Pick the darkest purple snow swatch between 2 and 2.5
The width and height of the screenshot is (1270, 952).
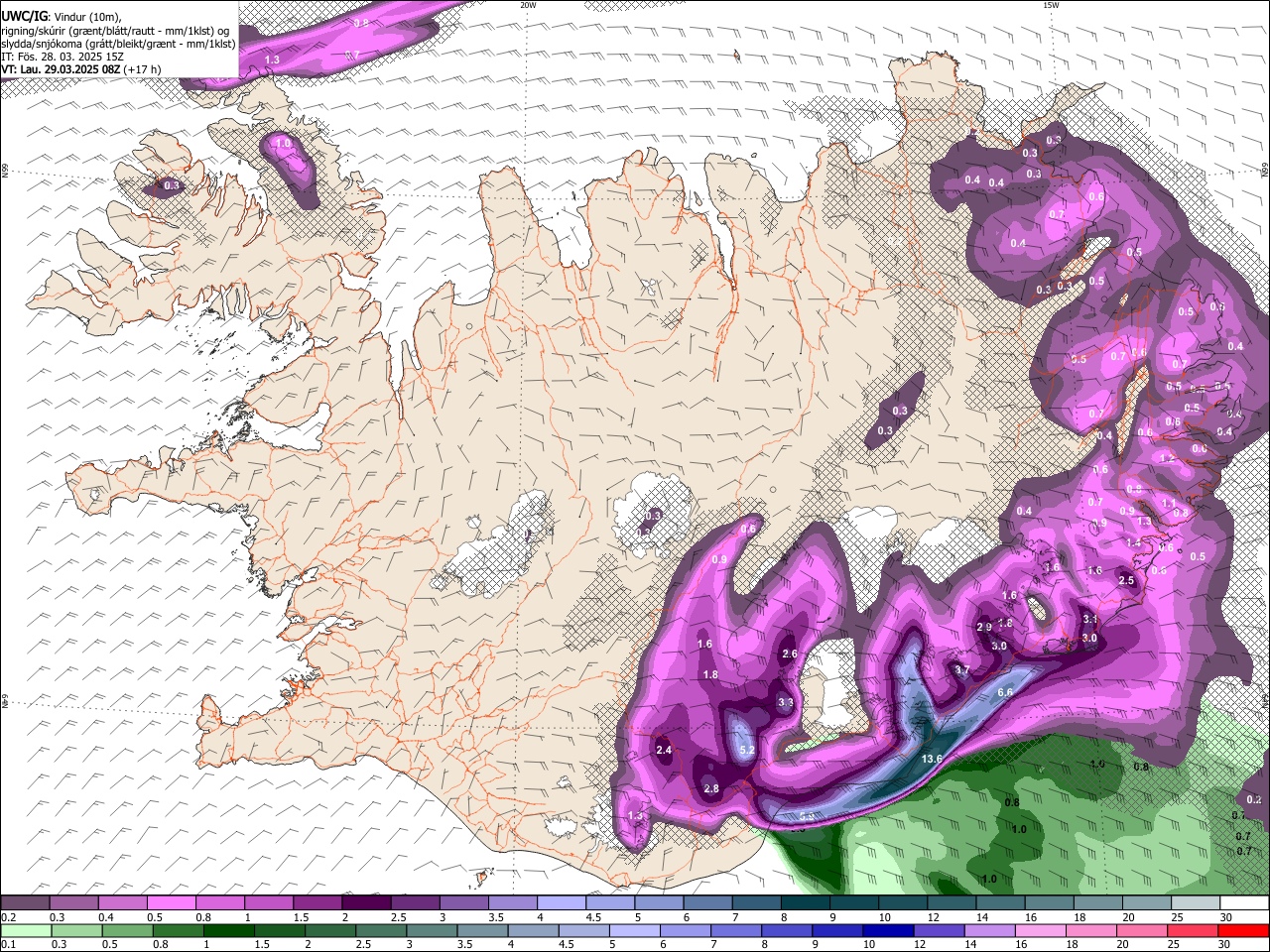pyautogui.click(x=365, y=903)
